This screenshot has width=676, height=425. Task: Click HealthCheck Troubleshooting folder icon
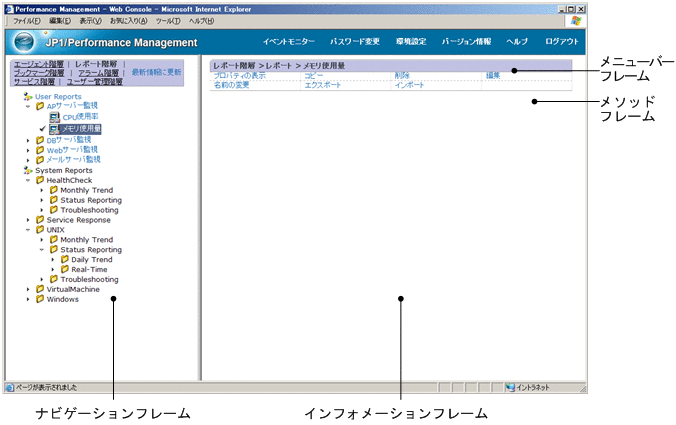click(x=54, y=210)
